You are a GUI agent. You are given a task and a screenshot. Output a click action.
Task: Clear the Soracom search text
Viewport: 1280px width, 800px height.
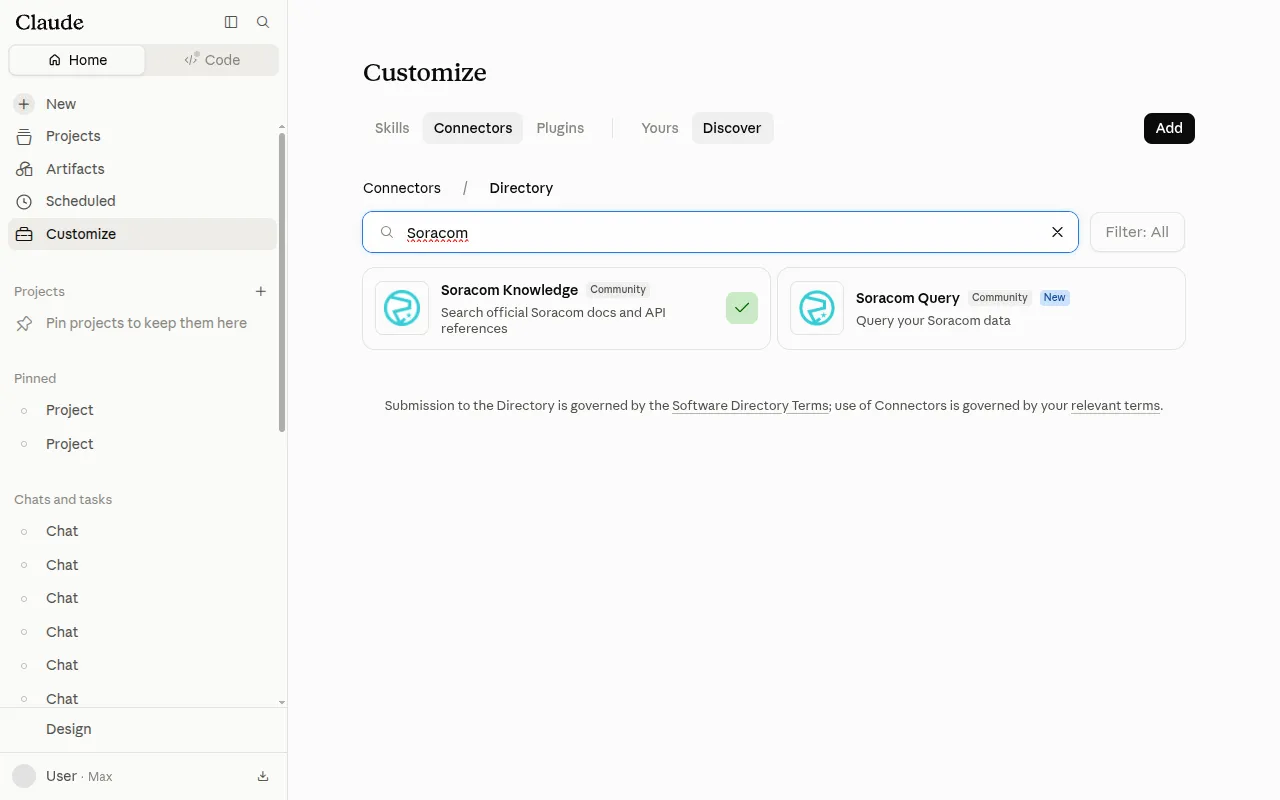click(1057, 232)
